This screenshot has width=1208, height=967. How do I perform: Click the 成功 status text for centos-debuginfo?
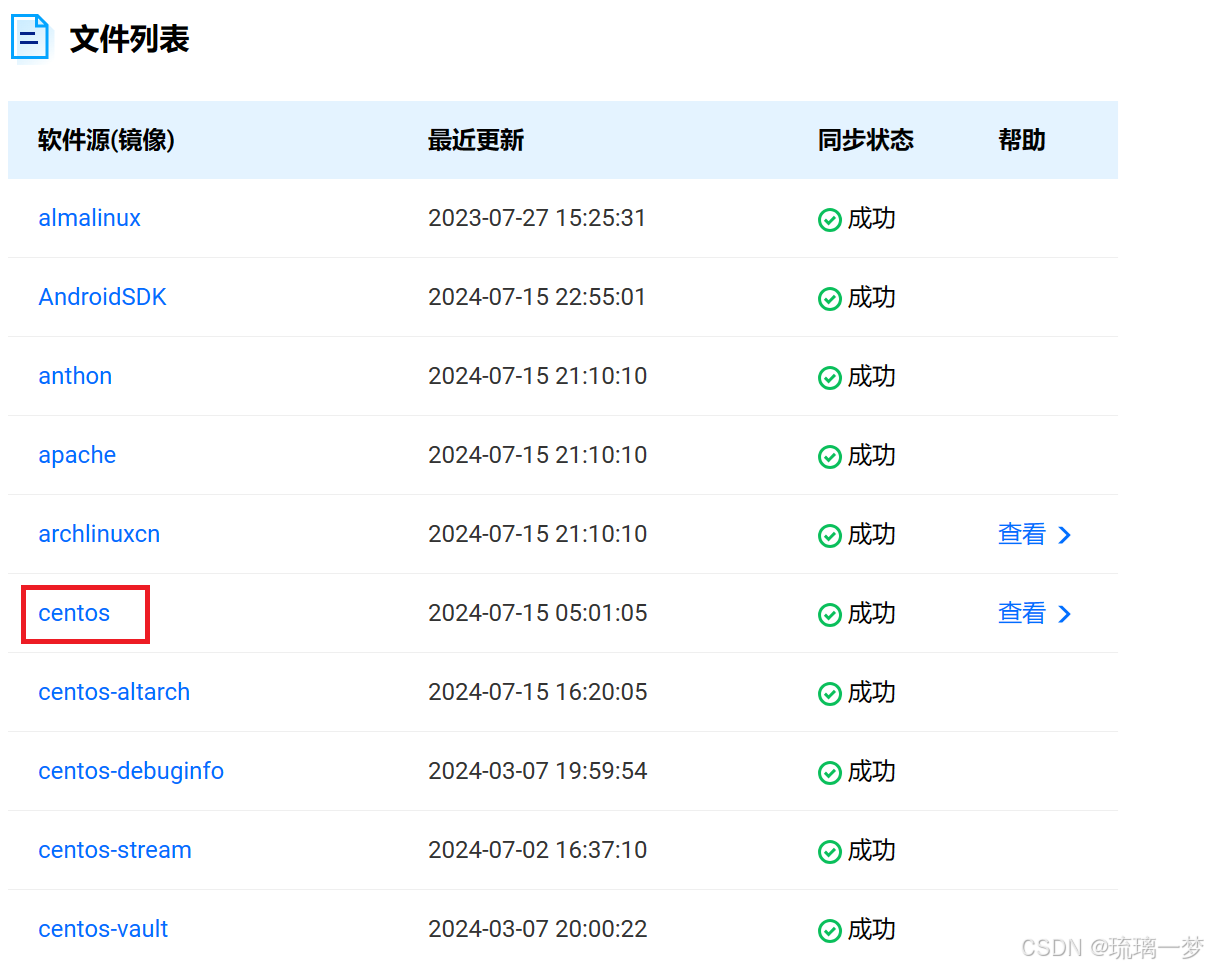tap(872, 772)
